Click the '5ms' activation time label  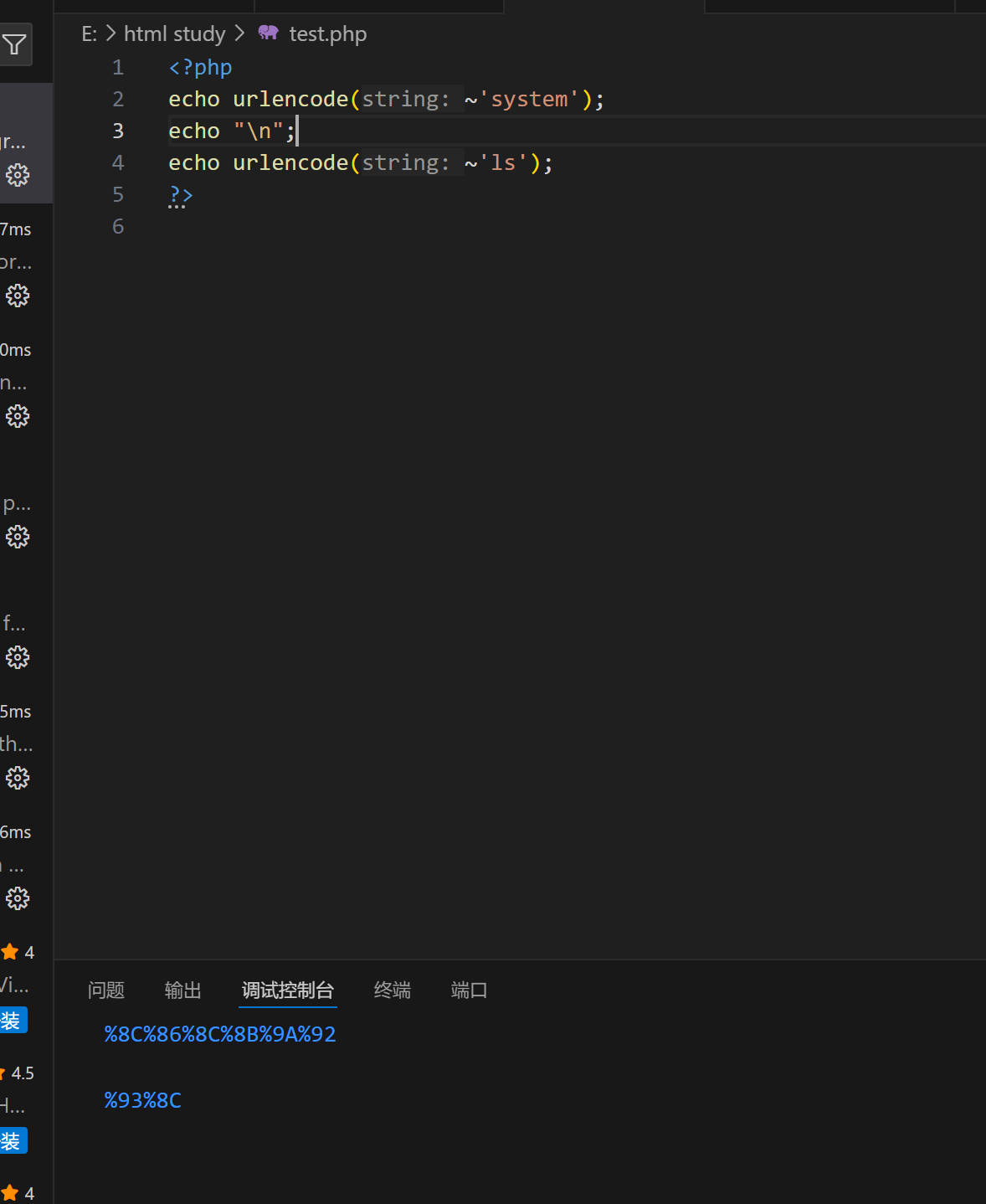[16, 712]
